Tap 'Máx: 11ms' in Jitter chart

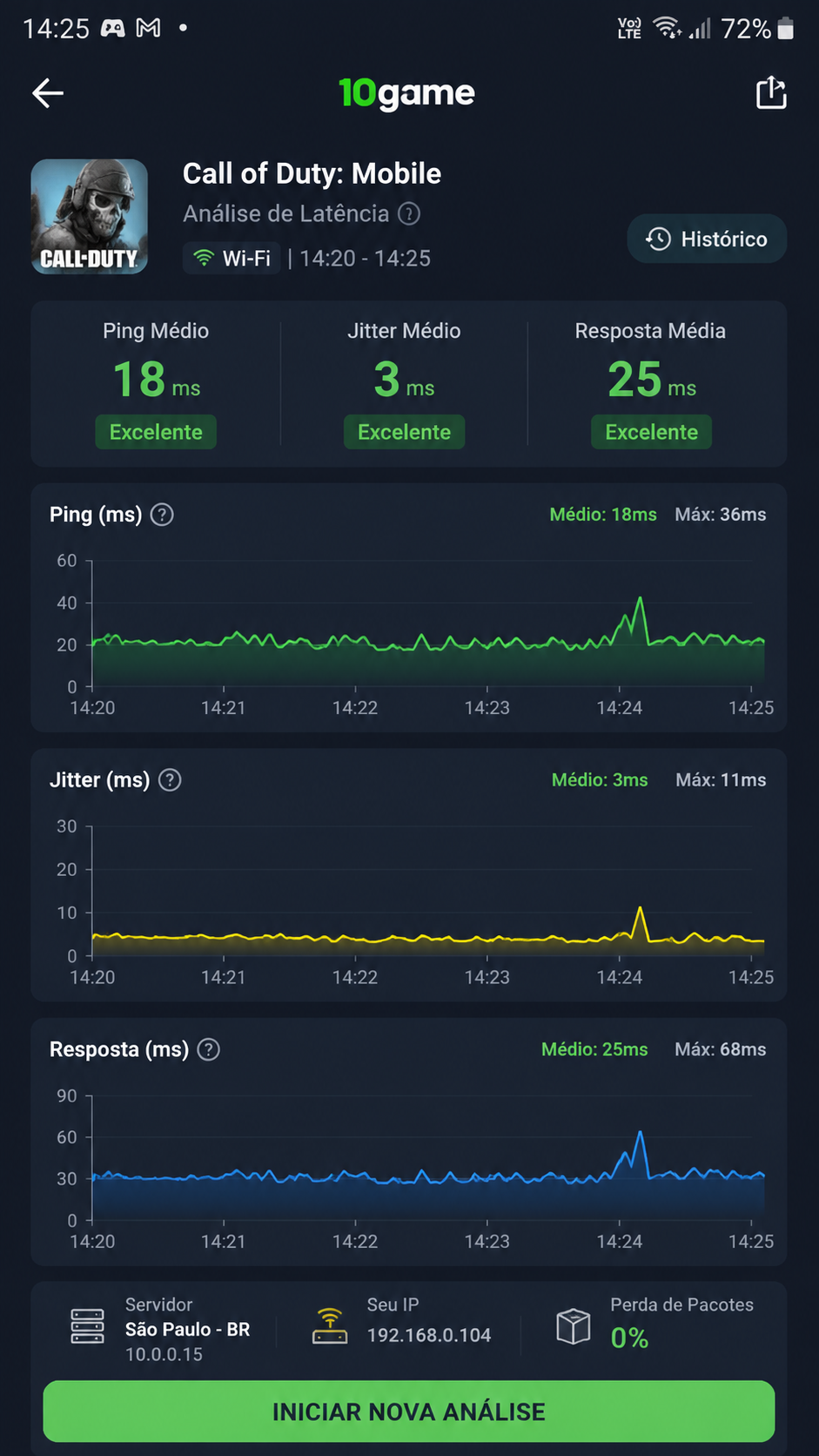click(x=721, y=780)
